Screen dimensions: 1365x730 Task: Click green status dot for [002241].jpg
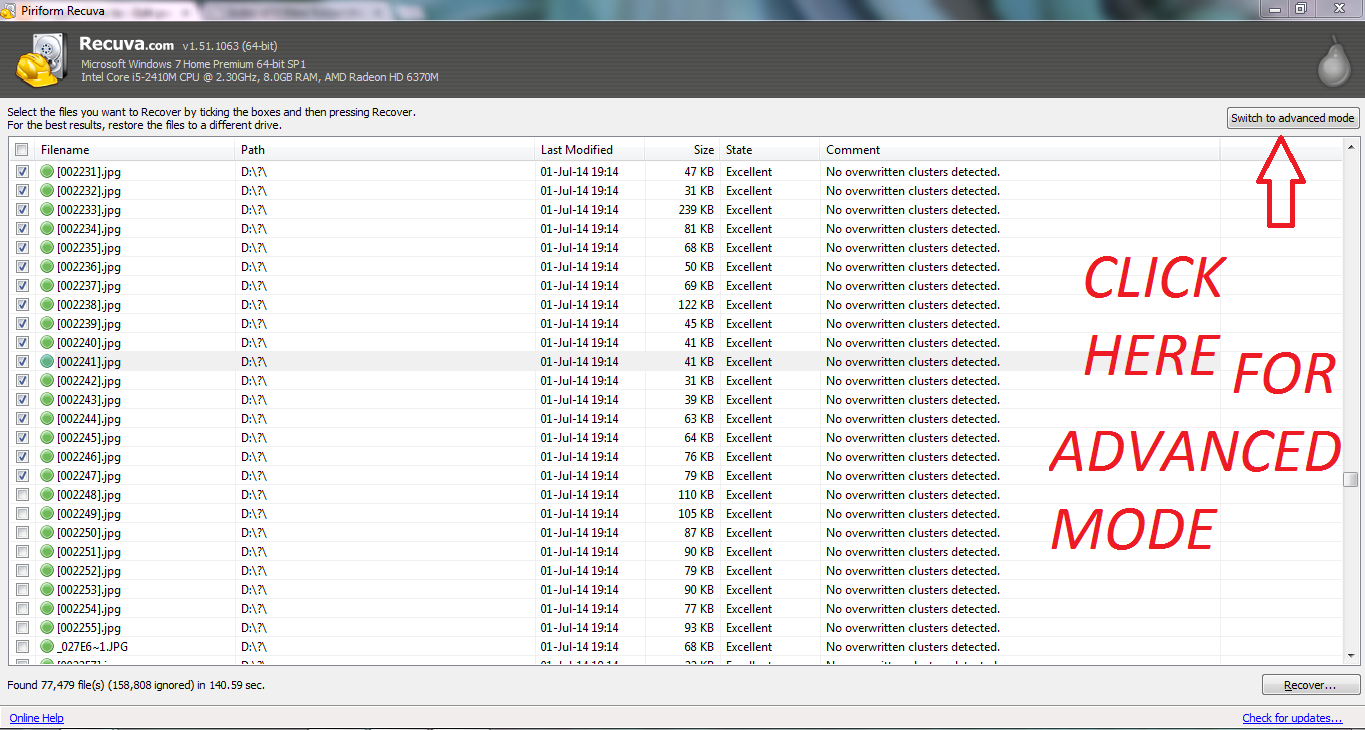click(47, 362)
